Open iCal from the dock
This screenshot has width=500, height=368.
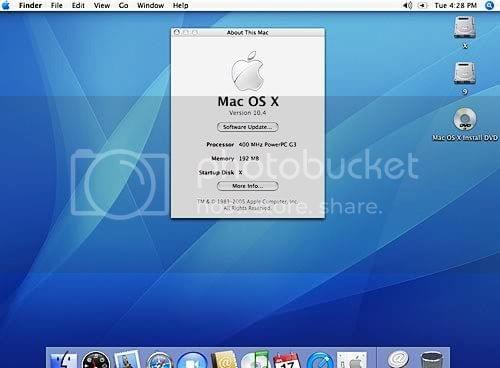point(287,361)
